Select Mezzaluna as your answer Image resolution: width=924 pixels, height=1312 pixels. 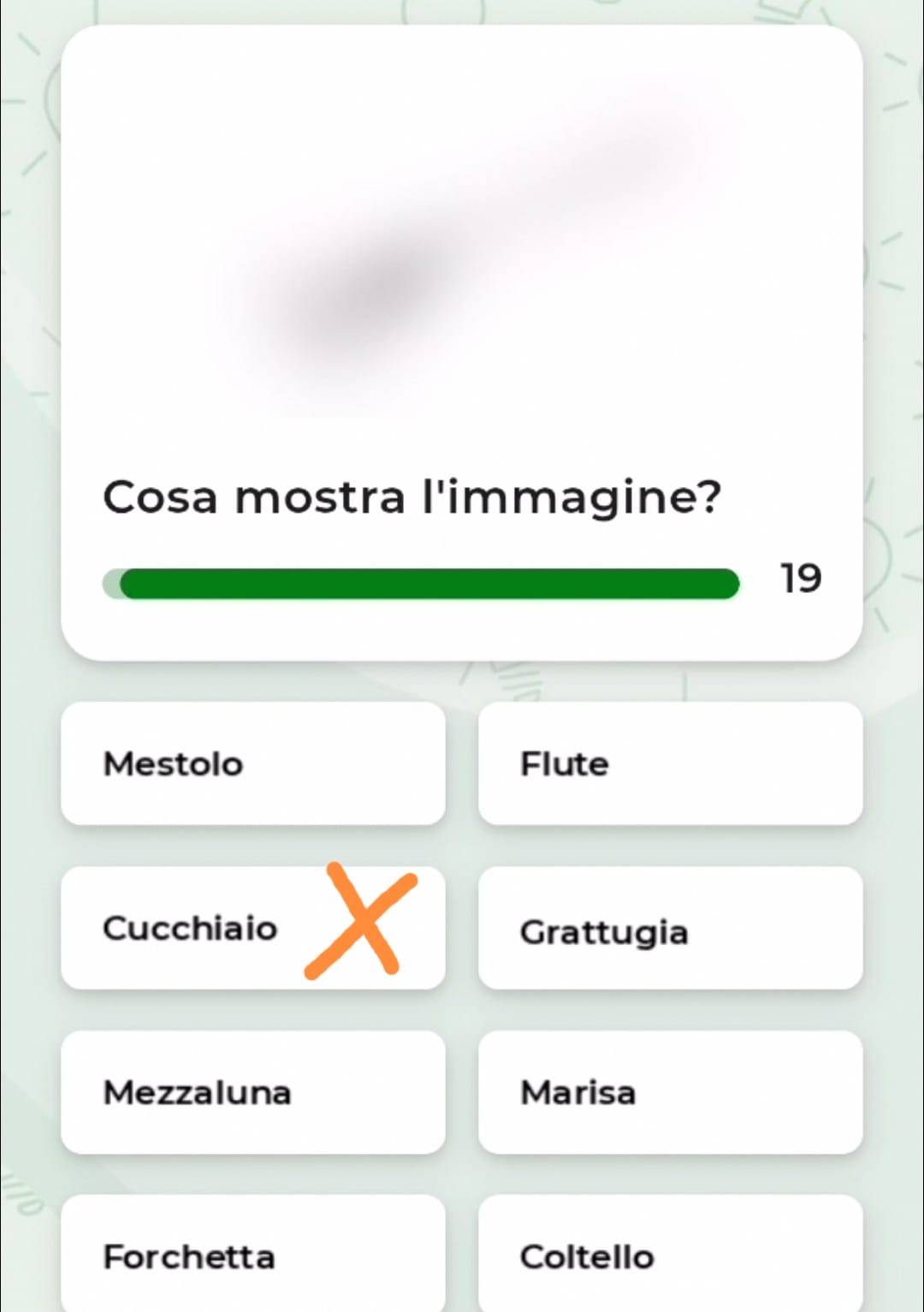pos(253,1092)
